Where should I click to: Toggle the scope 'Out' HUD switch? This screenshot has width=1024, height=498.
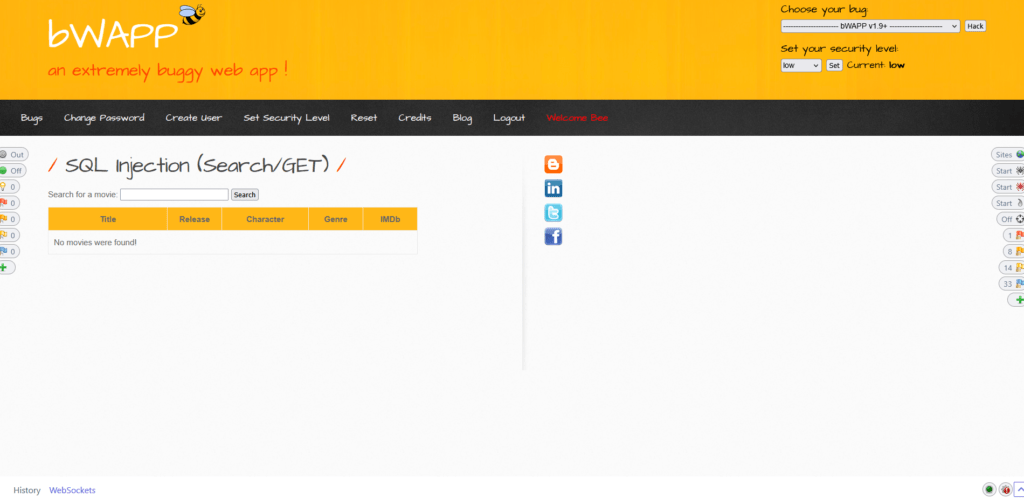[12, 155]
